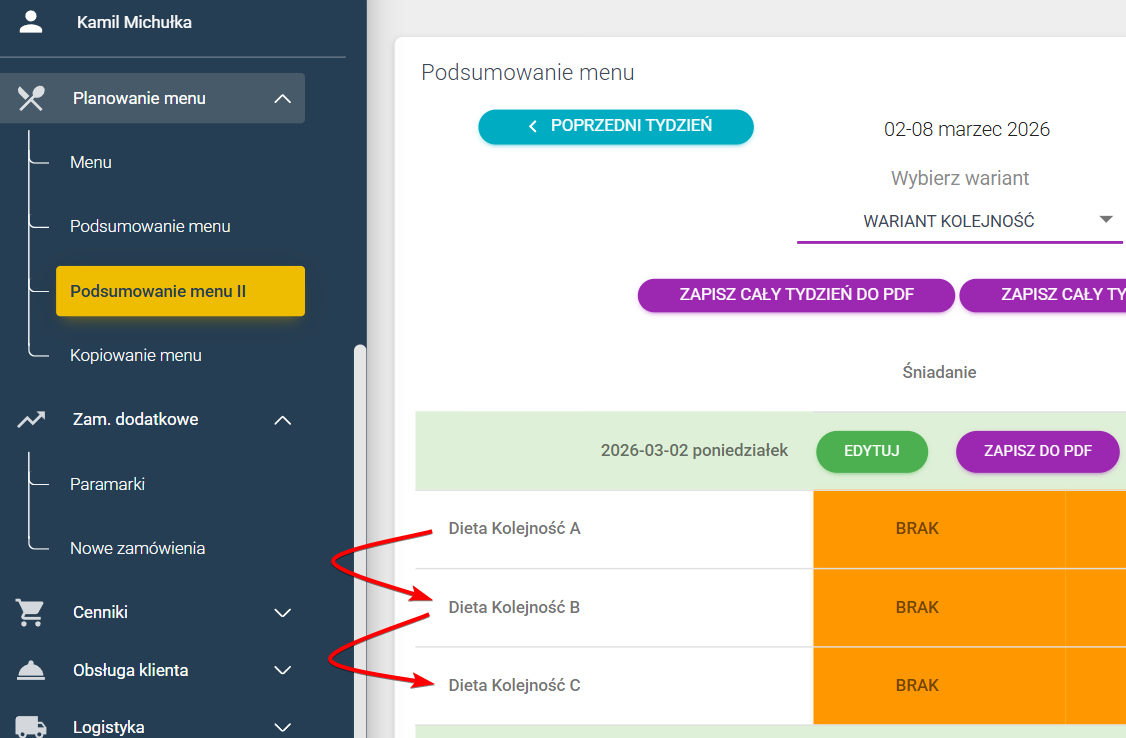
Task: Expand the Obsługa klienta section chevron
Action: pos(283,671)
